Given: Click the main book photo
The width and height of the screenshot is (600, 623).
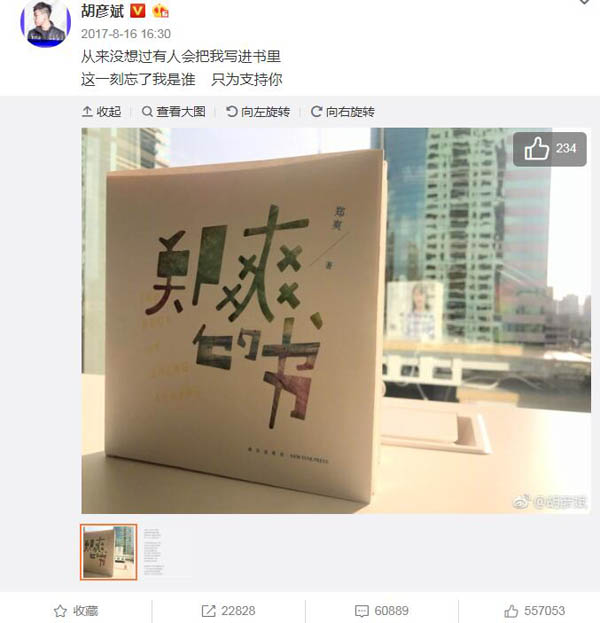Looking at the screenshot, I should pos(336,321).
